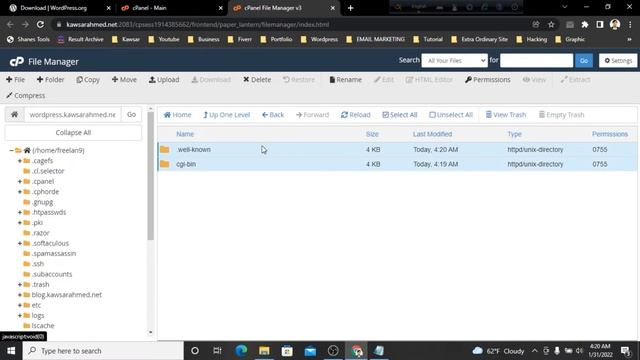Click the home icon beside the path field
The image size is (640, 360).
coord(14,115)
